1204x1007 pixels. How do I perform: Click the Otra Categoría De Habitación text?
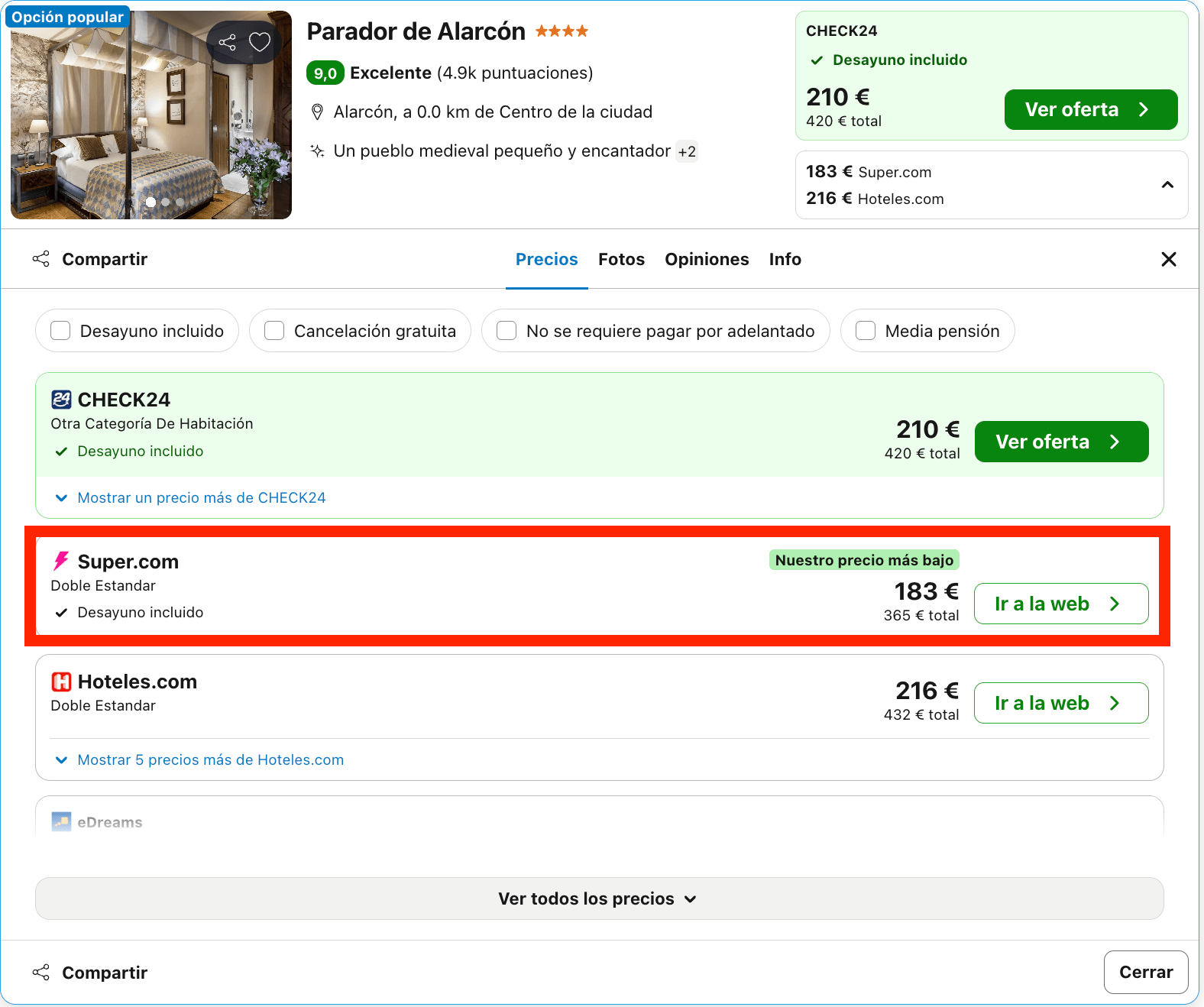point(152,424)
